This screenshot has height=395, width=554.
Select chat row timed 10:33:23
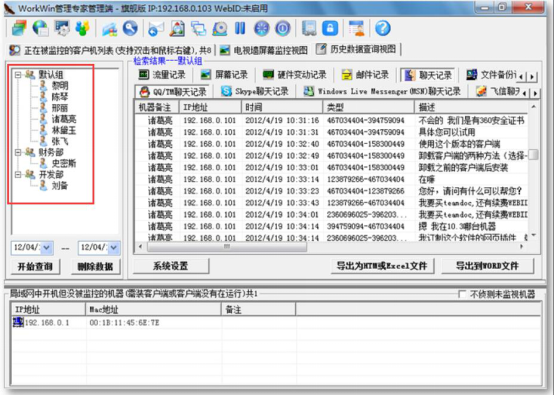(x=331, y=191)
